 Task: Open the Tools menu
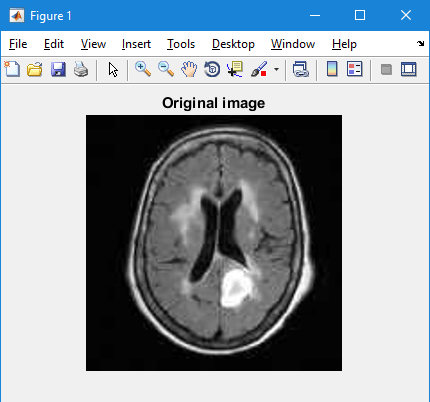pyautogui.click(x=181, y=44)
